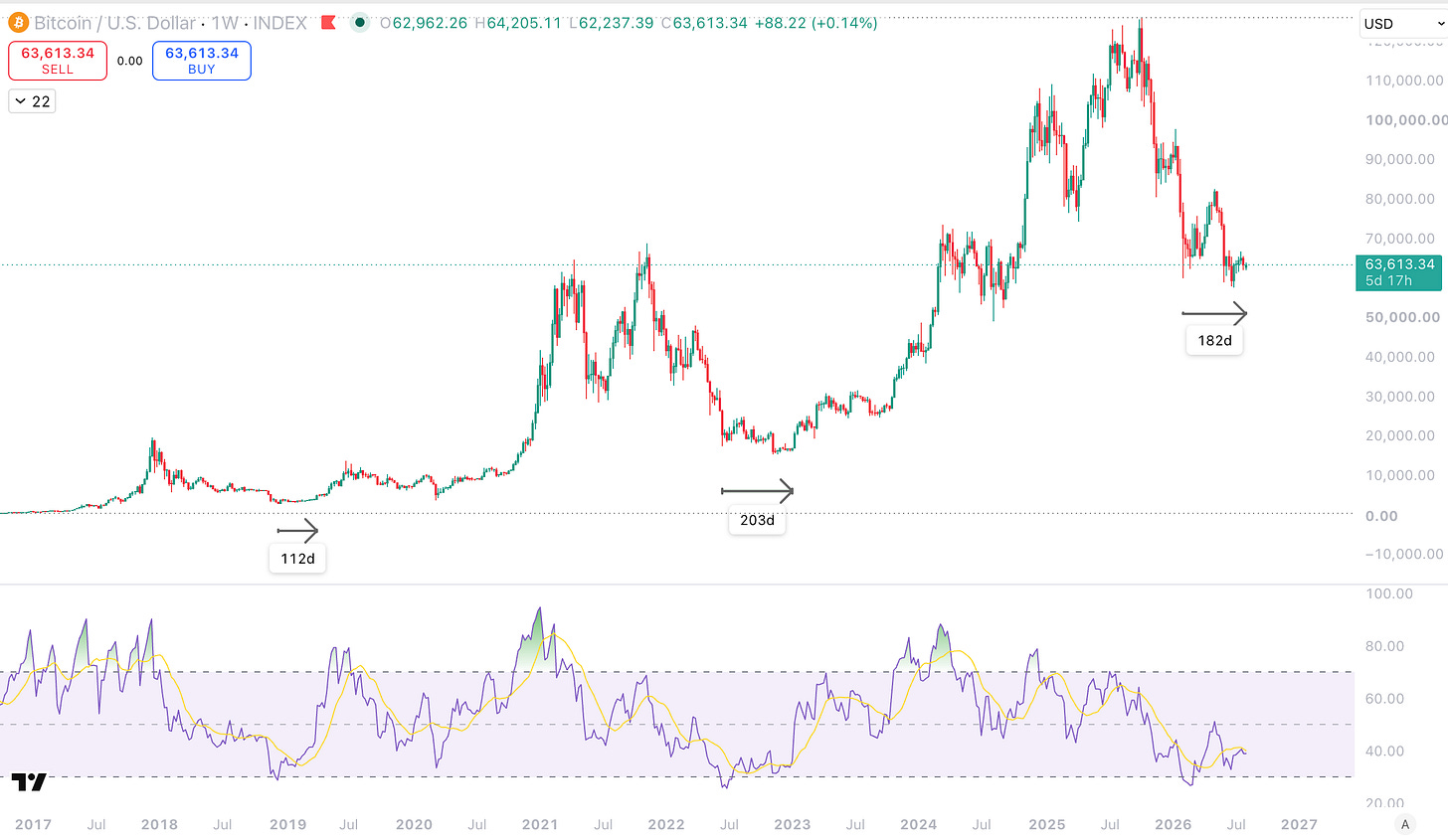Click the green current price label with 5d 17h
1448x840 pixels.
point(1398,272)
